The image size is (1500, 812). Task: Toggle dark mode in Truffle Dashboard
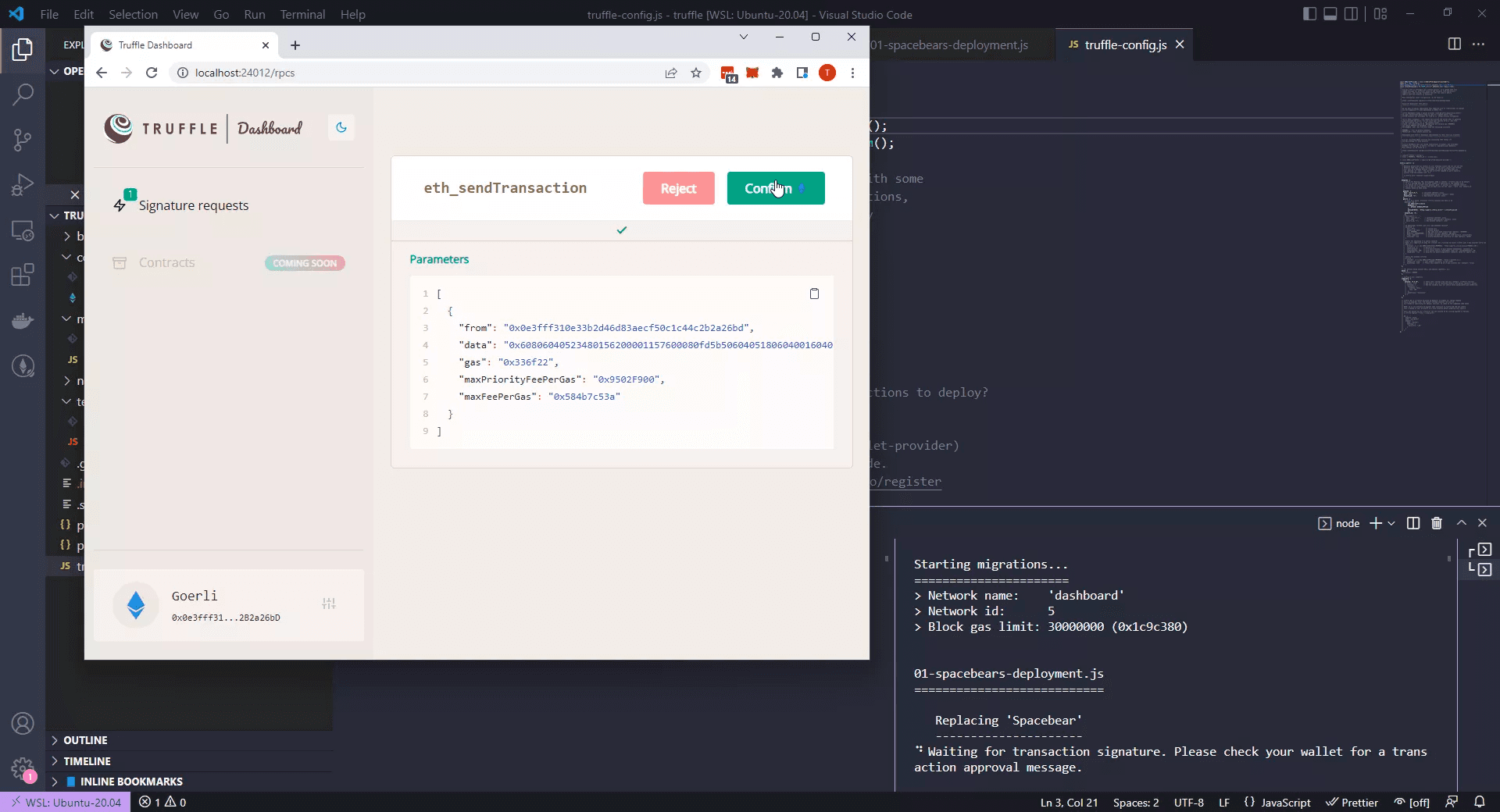[341, 127]
